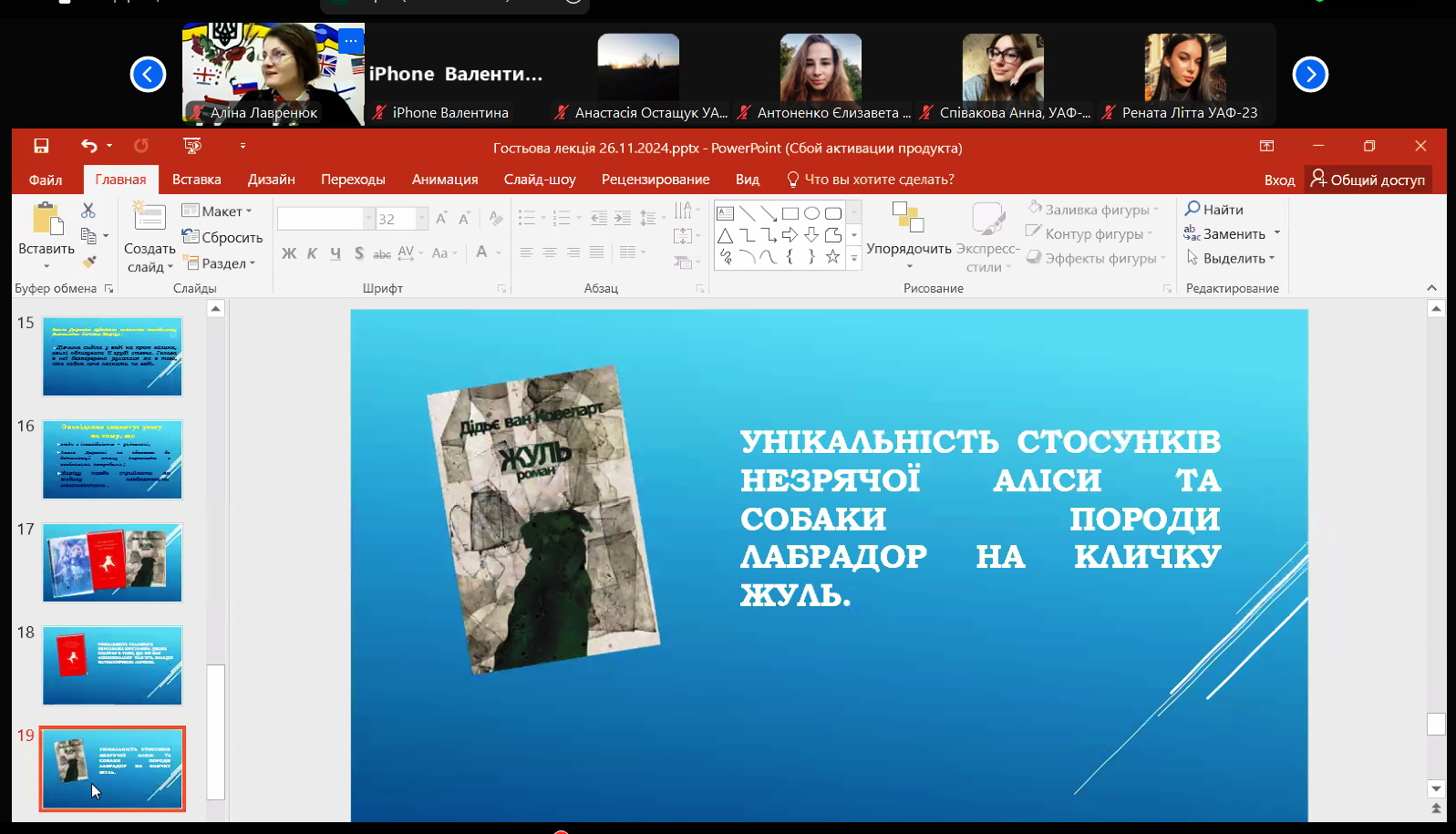Click the Вход sign-in link
Screen dimensions: 1456x834
tap(1279, 180)
